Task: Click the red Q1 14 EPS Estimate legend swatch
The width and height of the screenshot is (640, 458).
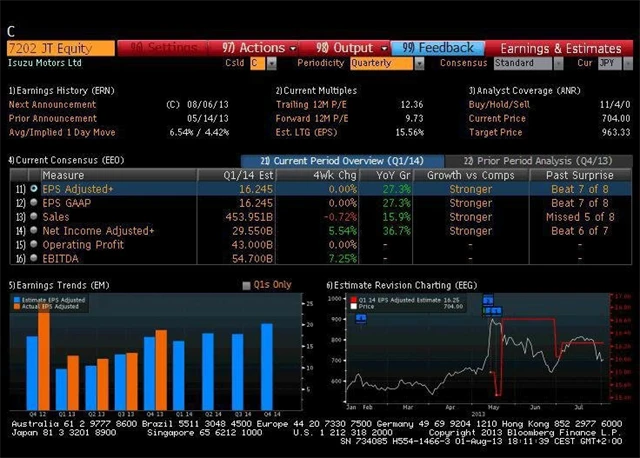Action: point(353,300)
